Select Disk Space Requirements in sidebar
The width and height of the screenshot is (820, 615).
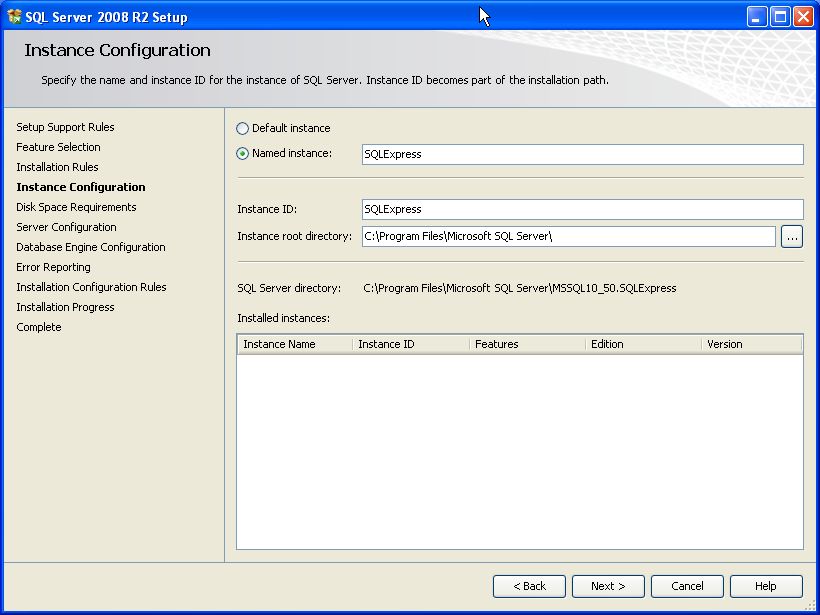[x=76, y=207]
